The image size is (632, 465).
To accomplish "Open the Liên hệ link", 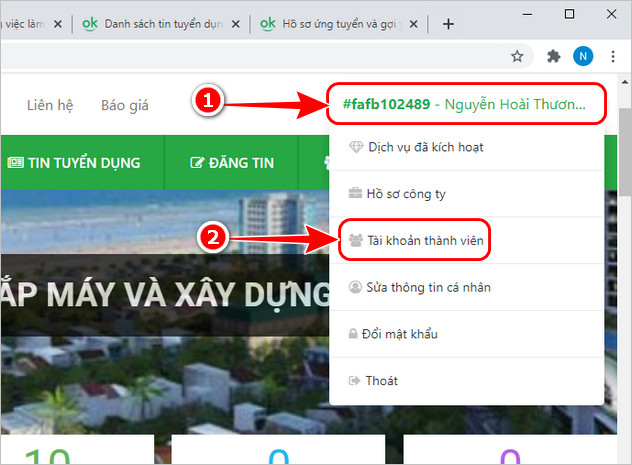I will pyautogui.click(x=50, y=105).
